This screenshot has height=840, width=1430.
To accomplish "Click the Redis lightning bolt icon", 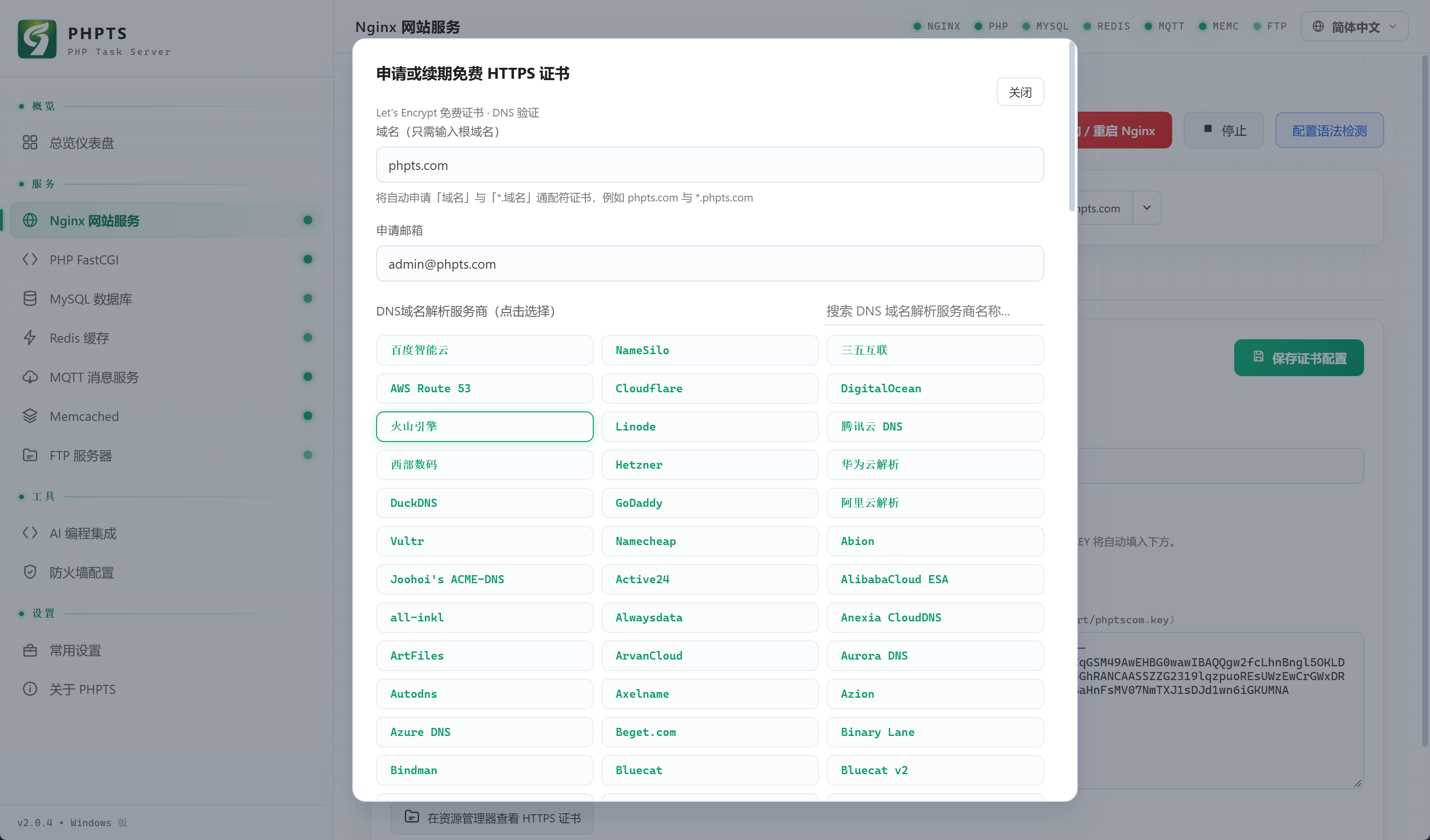I will click(x=30, y=338).
